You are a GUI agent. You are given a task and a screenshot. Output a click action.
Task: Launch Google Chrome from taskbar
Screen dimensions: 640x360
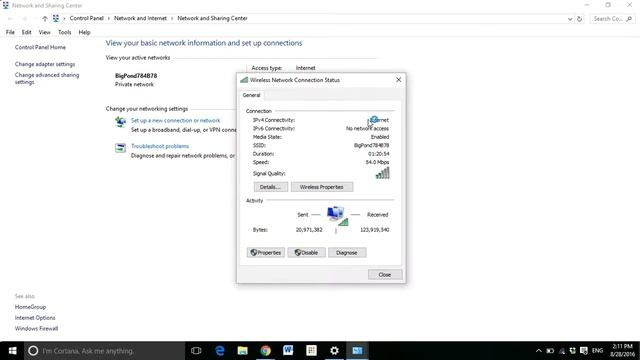tap(266, 351)
